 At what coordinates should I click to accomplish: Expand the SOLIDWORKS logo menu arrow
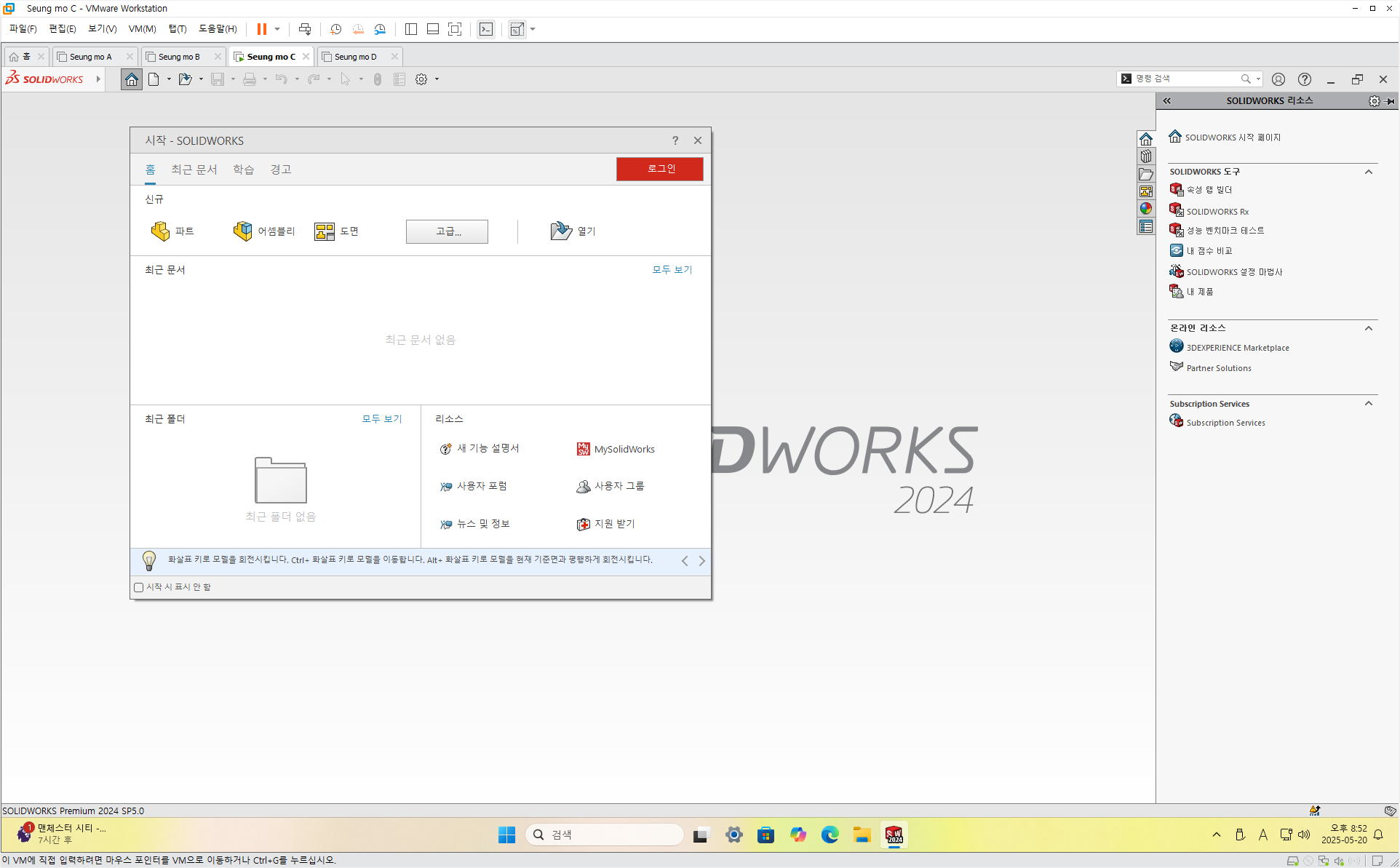tap(98, 79)
